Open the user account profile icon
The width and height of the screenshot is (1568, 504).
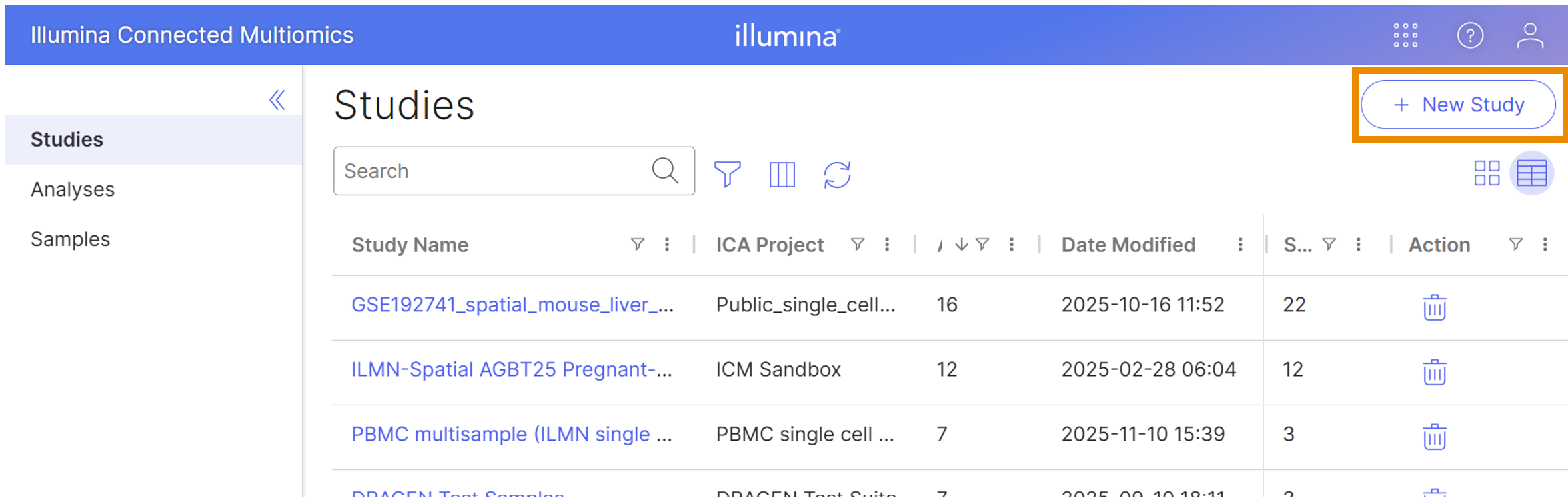[1530, 35]
